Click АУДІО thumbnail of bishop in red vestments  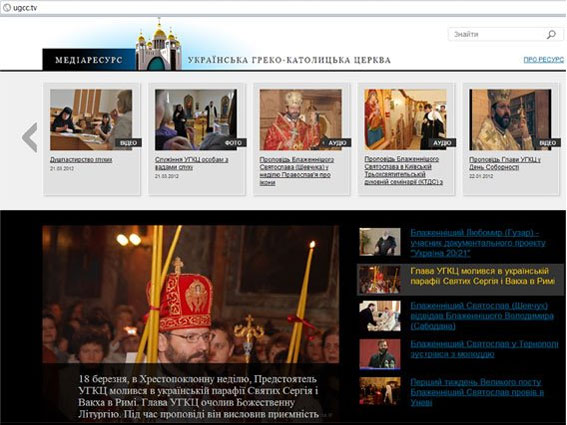point(301,120)
